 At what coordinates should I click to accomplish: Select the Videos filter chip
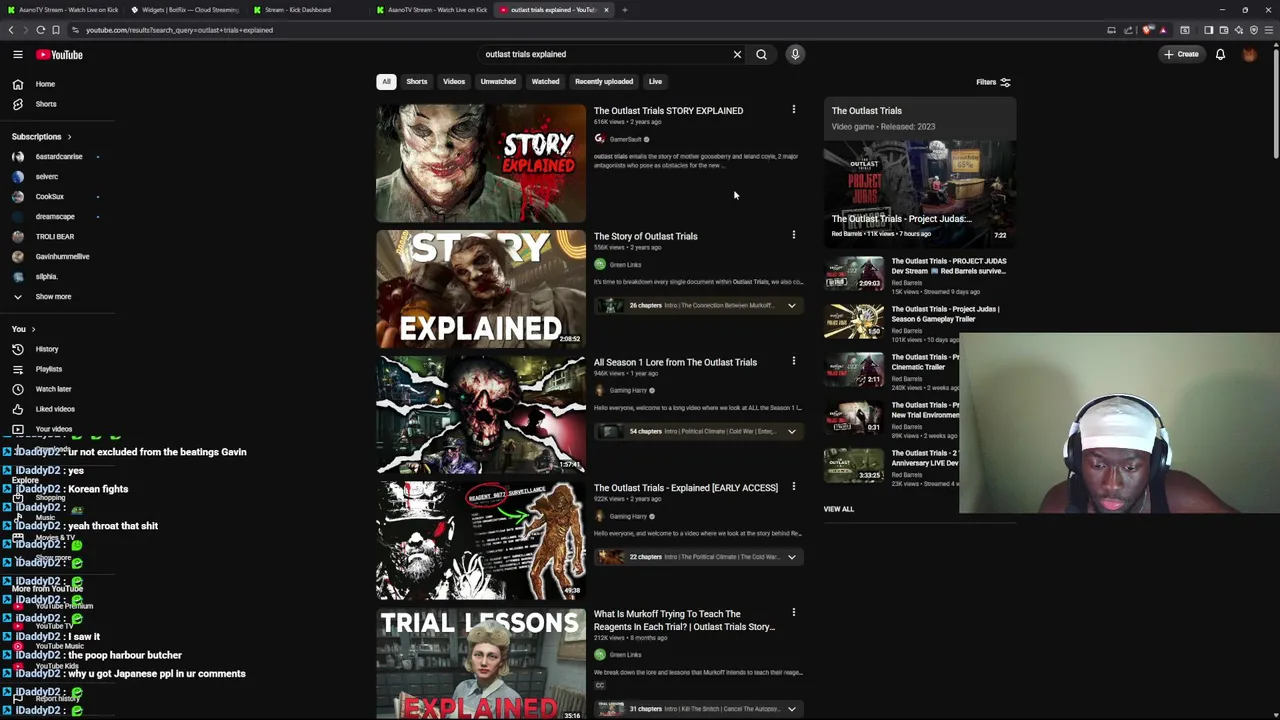(x=454, y=82)
